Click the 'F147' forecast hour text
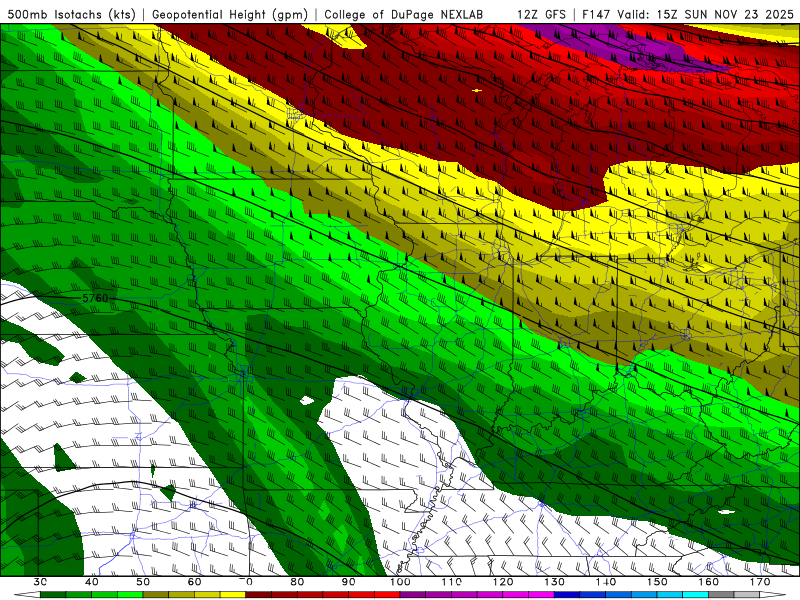Image resolution: width=800 pixels, height=600 pixels. coord(597,14)
